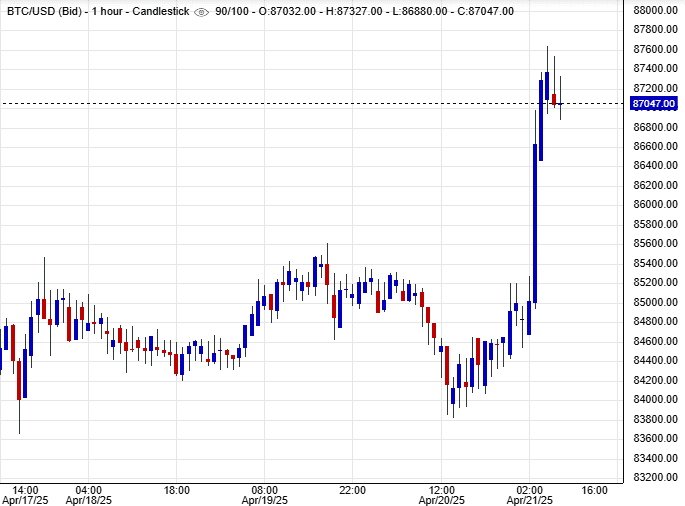The width and height of the screenshot is (685, 506).
Task: Click the 85000.00 label on price axis
Action: point(655,302)
